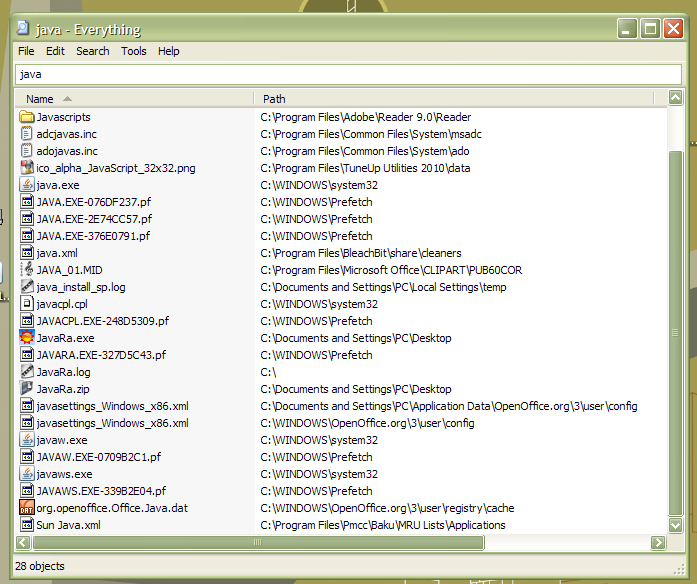Select the javacpl.cpl file name
This screenshot has height=584, width=697.
click(62, 304)
